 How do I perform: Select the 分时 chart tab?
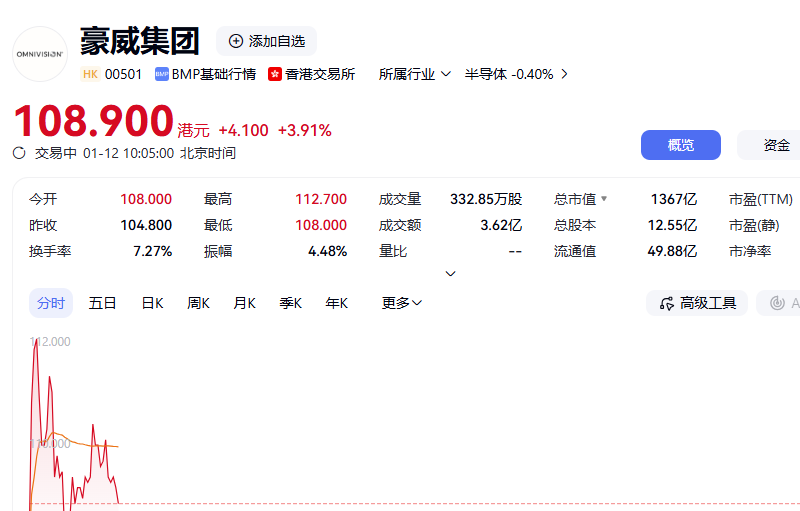(x=51, y=303)
